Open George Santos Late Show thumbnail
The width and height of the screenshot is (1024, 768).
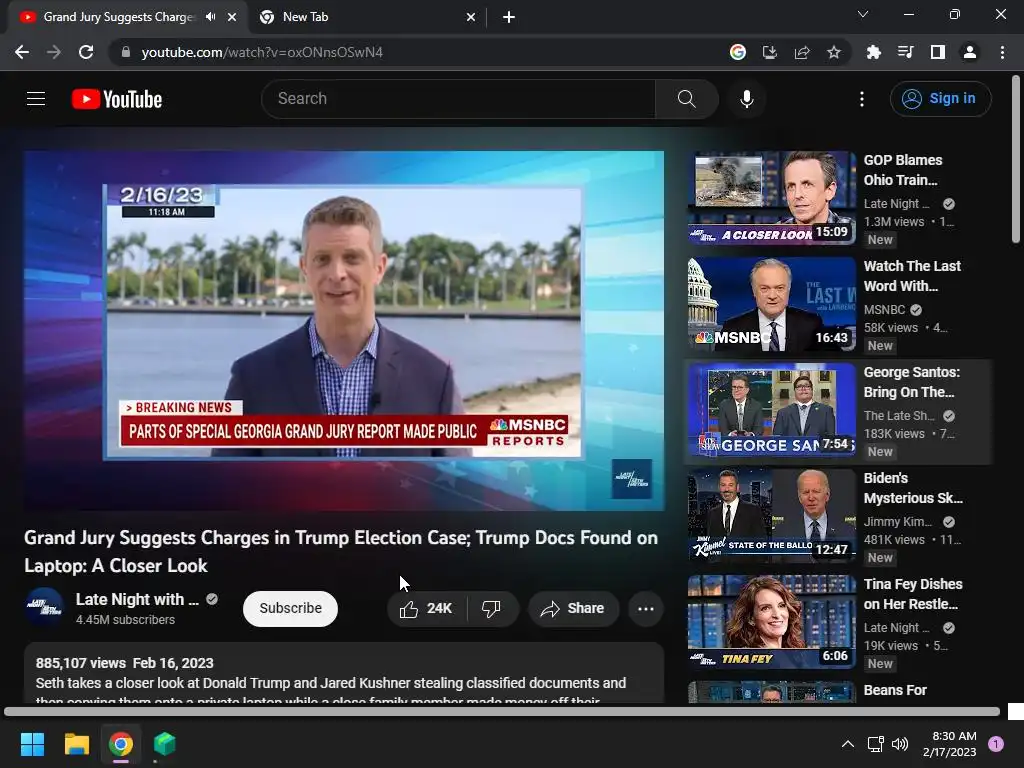click(771, 409)
